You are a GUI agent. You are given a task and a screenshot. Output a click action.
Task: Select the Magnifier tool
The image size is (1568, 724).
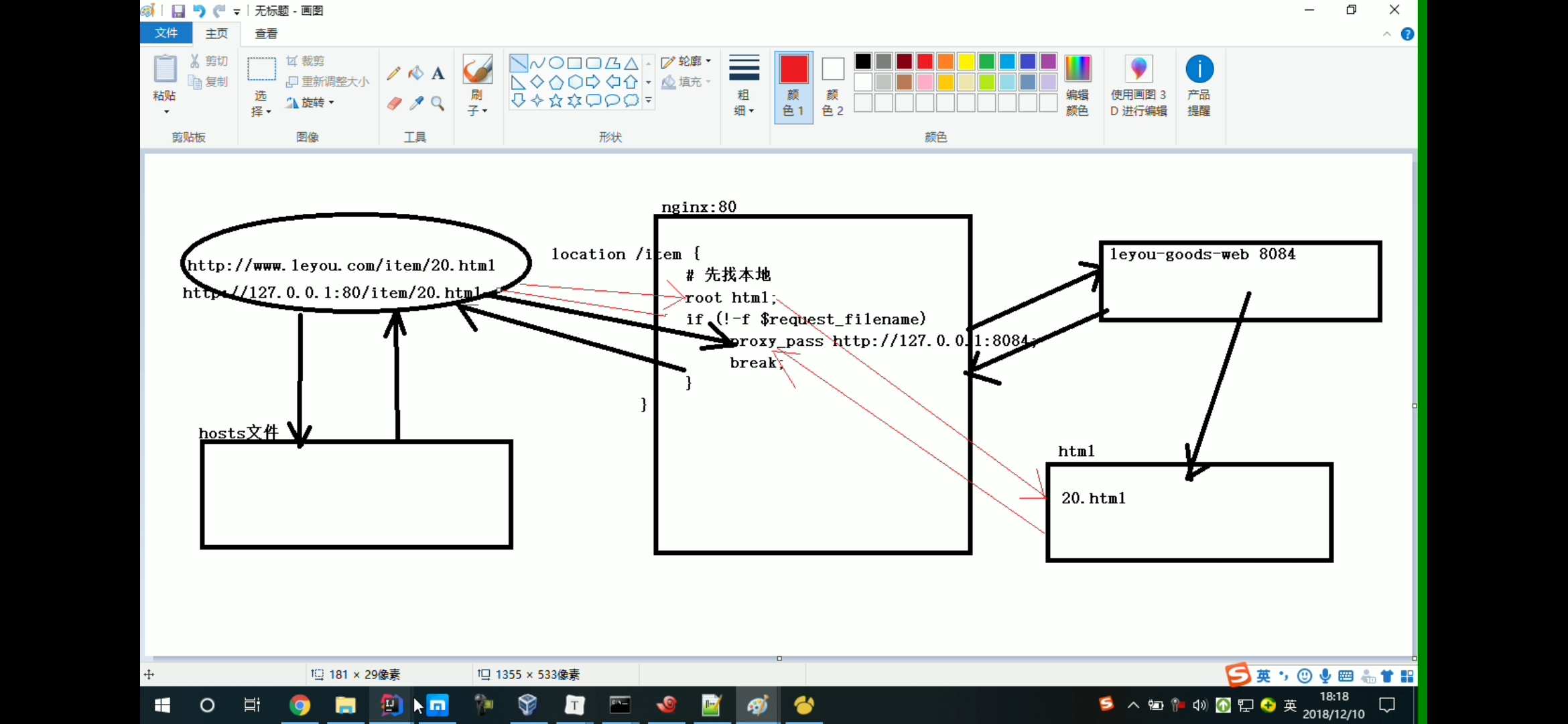point(438,103)
